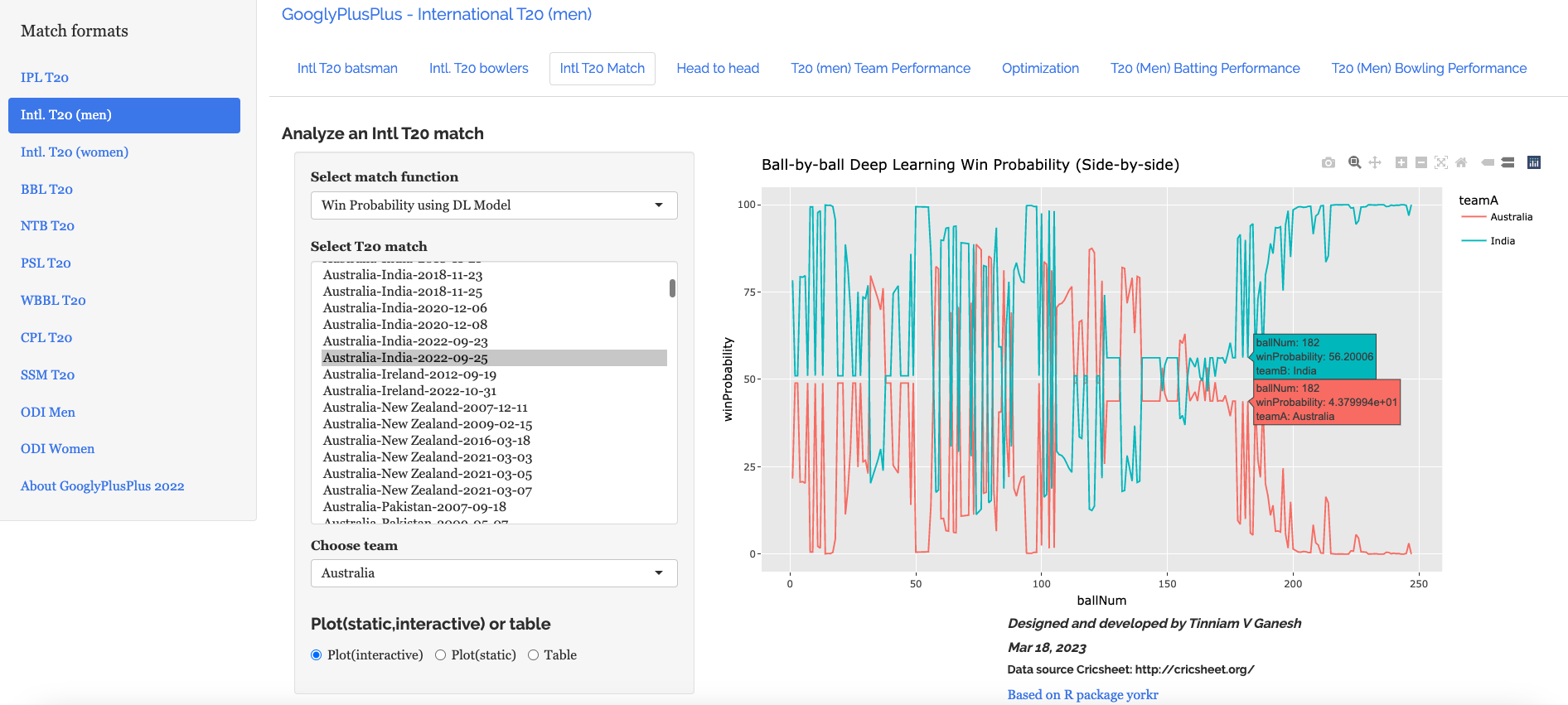Click the Zoom in plus icon

pos(1401,162)
